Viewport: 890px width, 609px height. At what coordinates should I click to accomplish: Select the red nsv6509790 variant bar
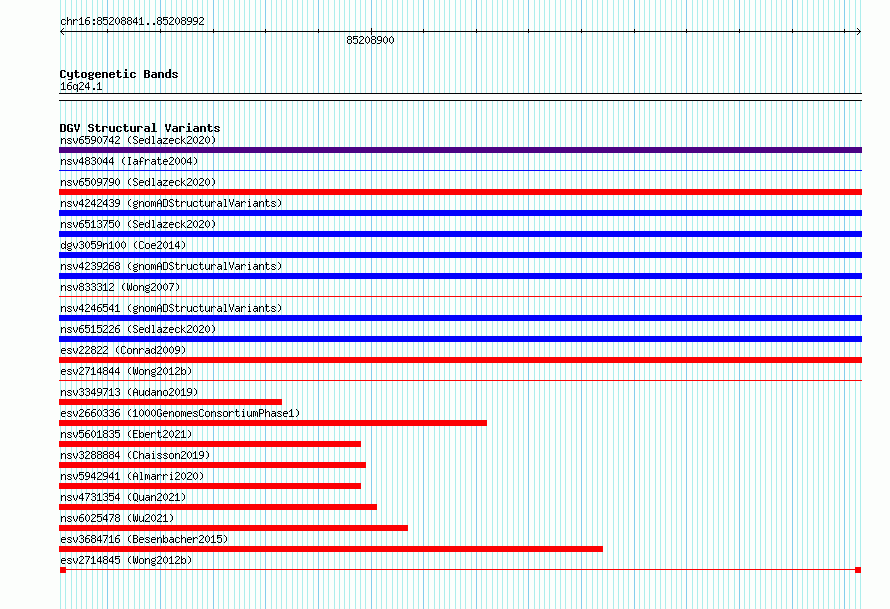point(460,192)
